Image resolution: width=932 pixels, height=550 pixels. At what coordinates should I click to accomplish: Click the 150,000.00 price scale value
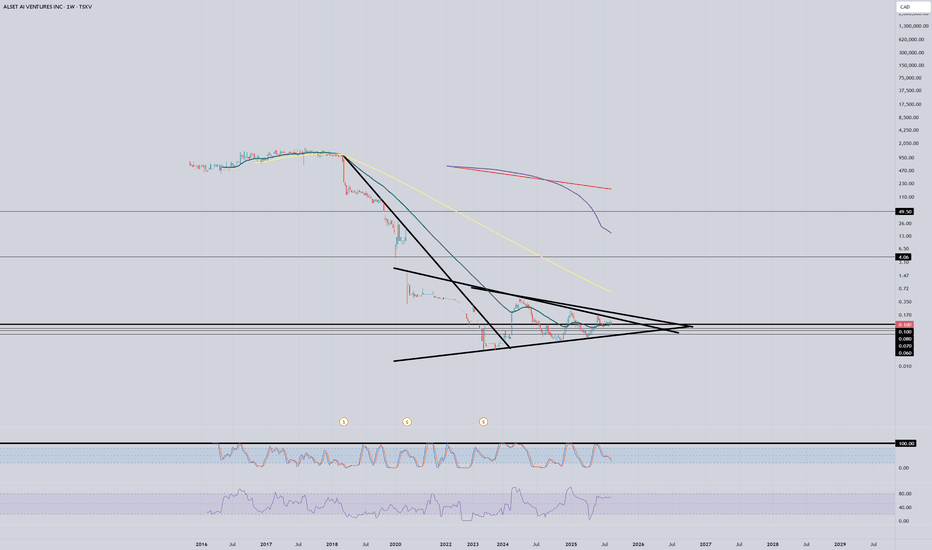[x=911, y=65]
